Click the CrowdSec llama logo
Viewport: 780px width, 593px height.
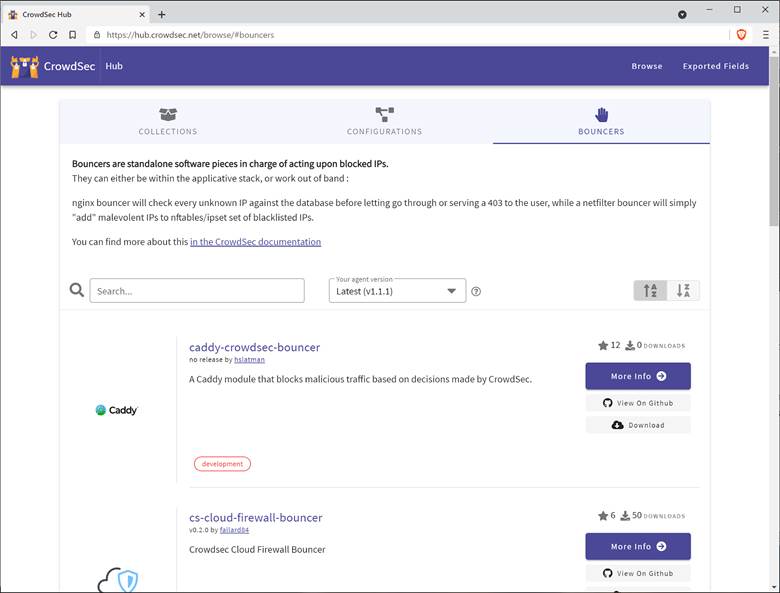coord(24,66)
